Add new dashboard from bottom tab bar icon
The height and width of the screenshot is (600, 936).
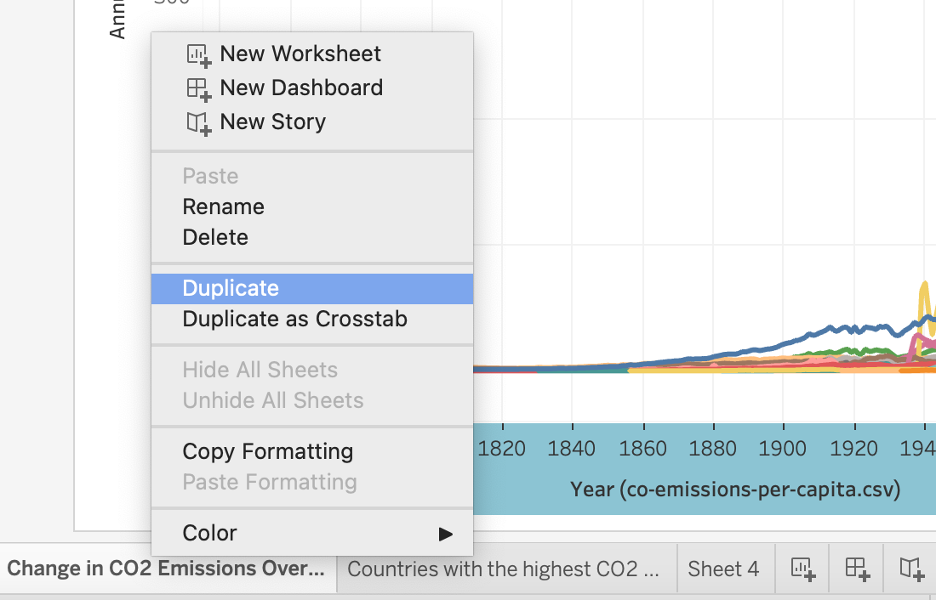point(857,568)
